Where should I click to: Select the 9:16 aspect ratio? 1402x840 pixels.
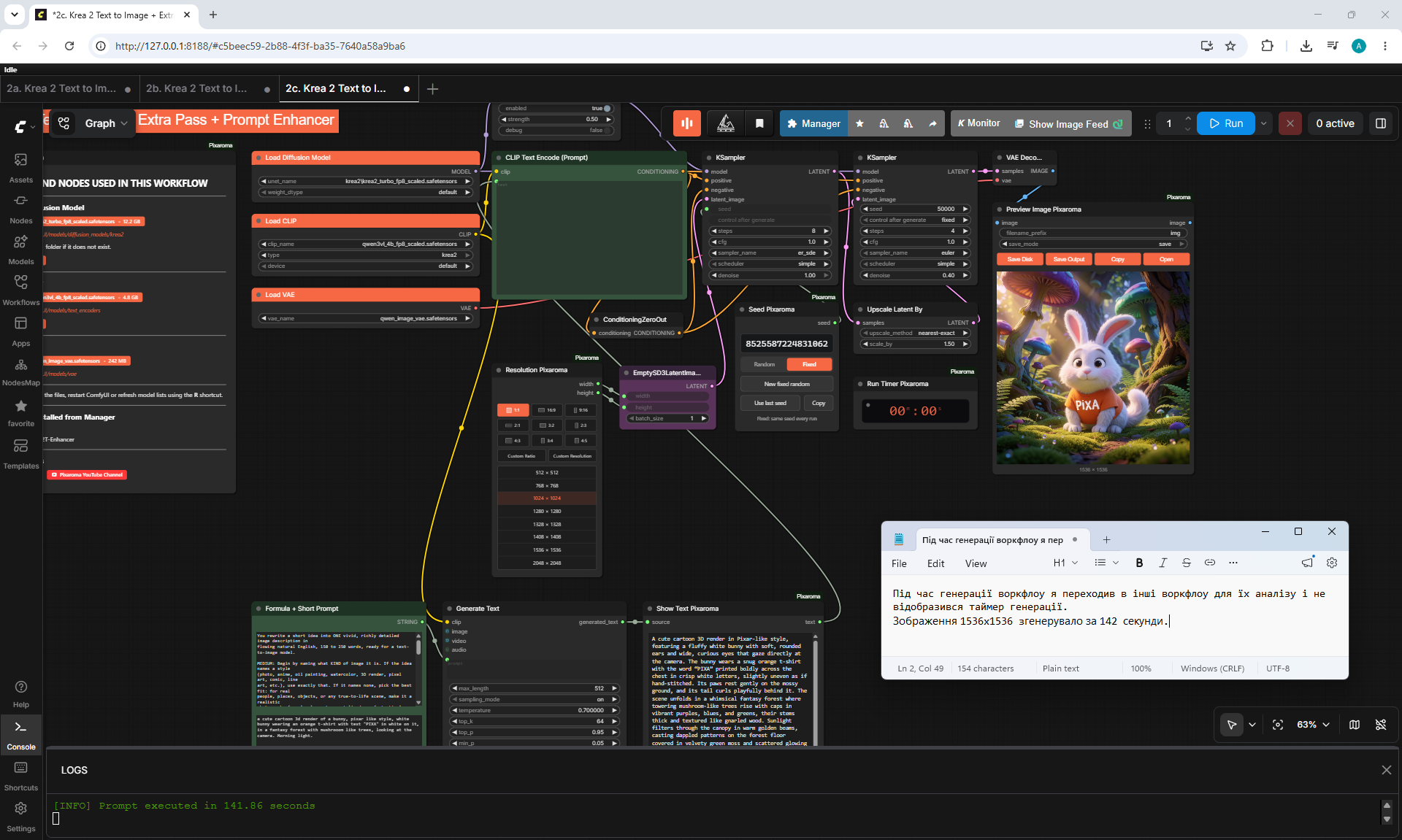pyautogui.click(x=581, y=410)
